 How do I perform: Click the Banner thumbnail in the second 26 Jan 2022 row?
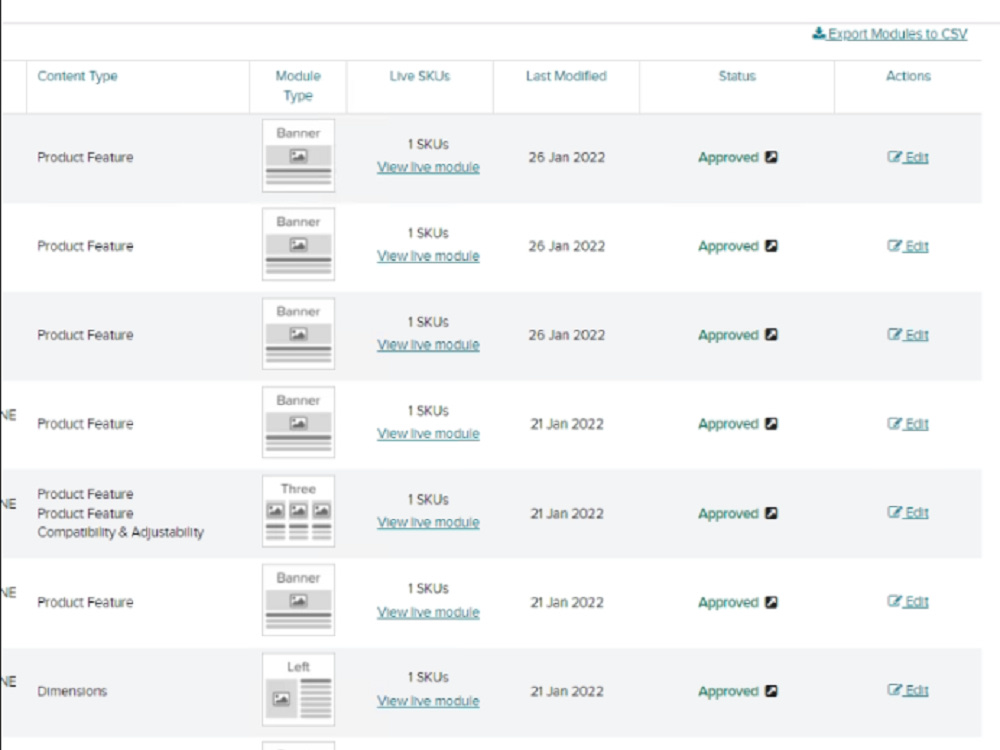coord(298,244)
